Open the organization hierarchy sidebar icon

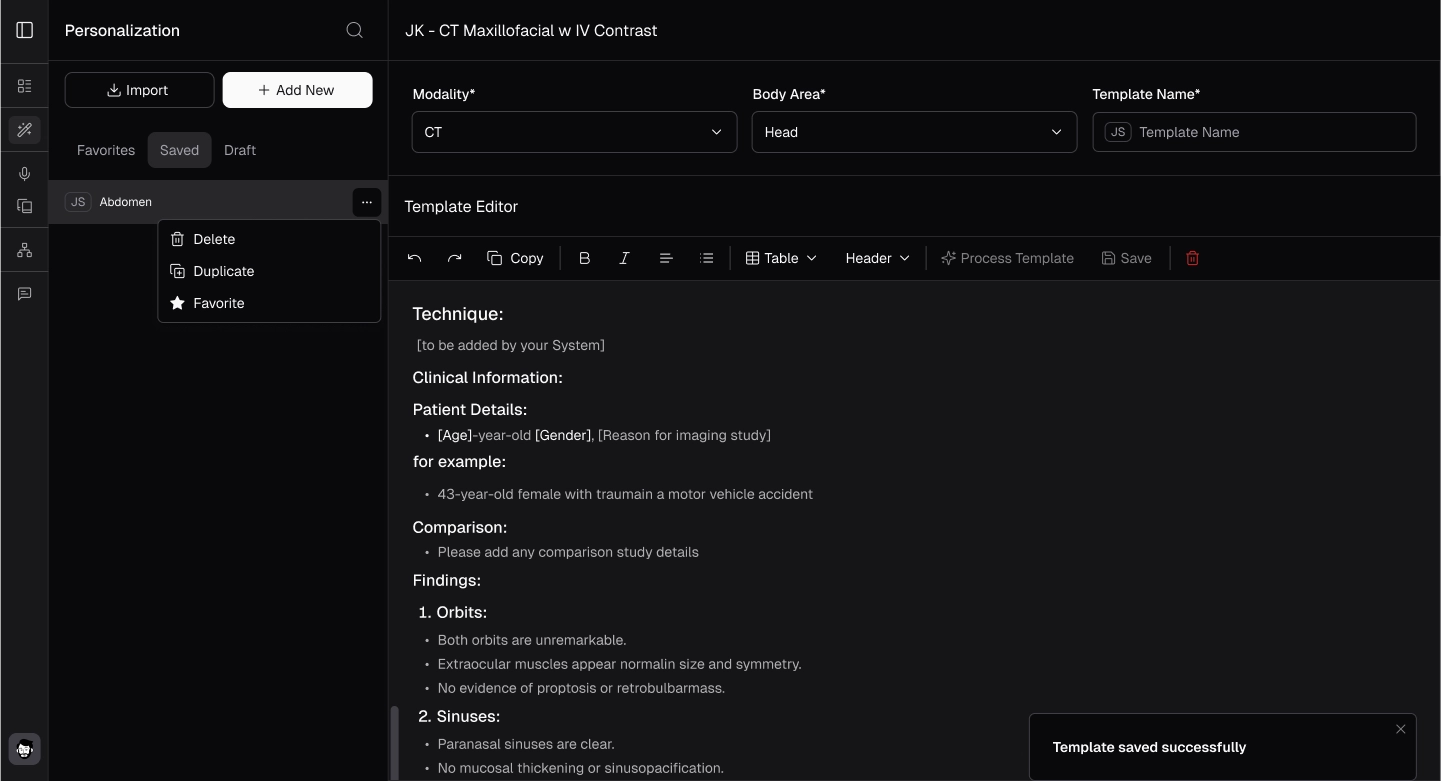(25, 250)
